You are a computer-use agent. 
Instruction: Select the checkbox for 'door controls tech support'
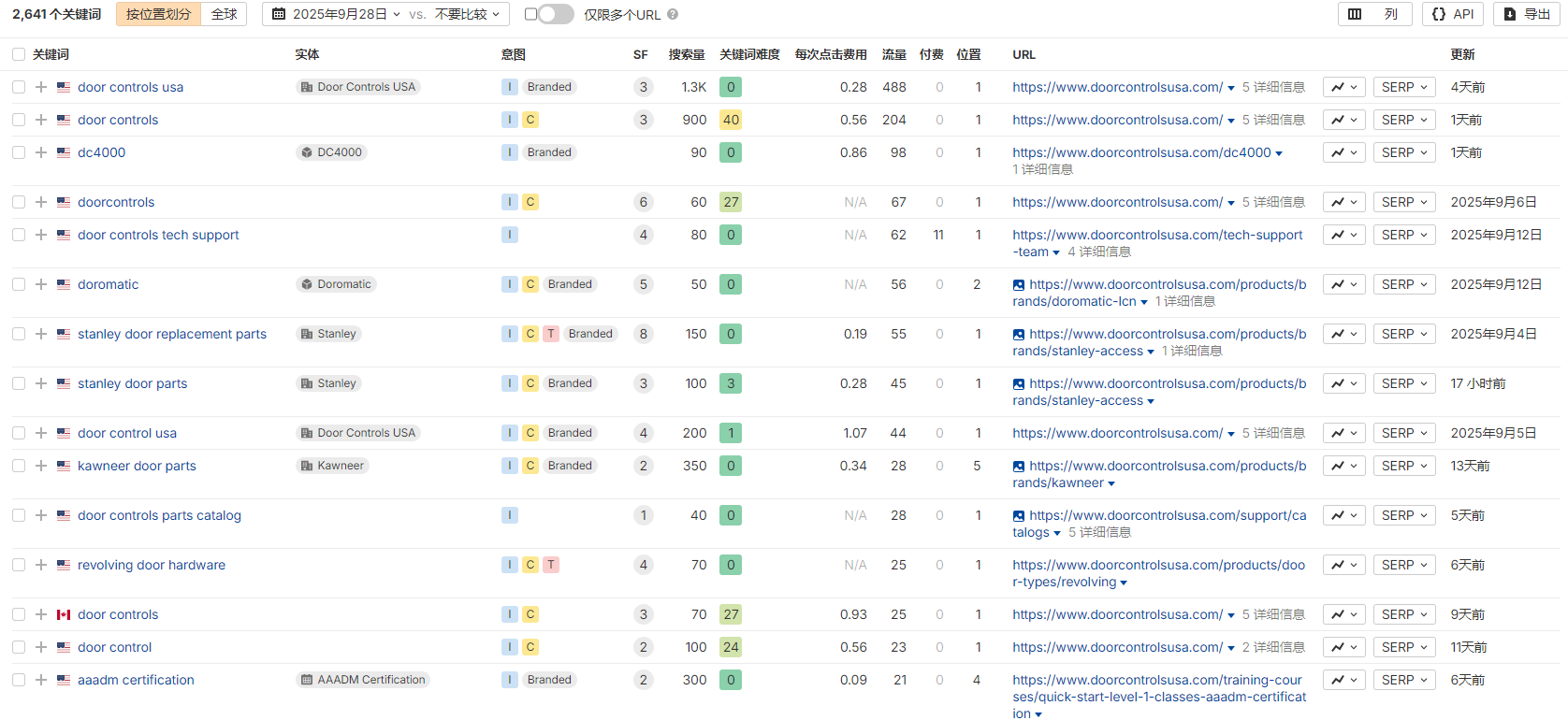tap(19, 235)
